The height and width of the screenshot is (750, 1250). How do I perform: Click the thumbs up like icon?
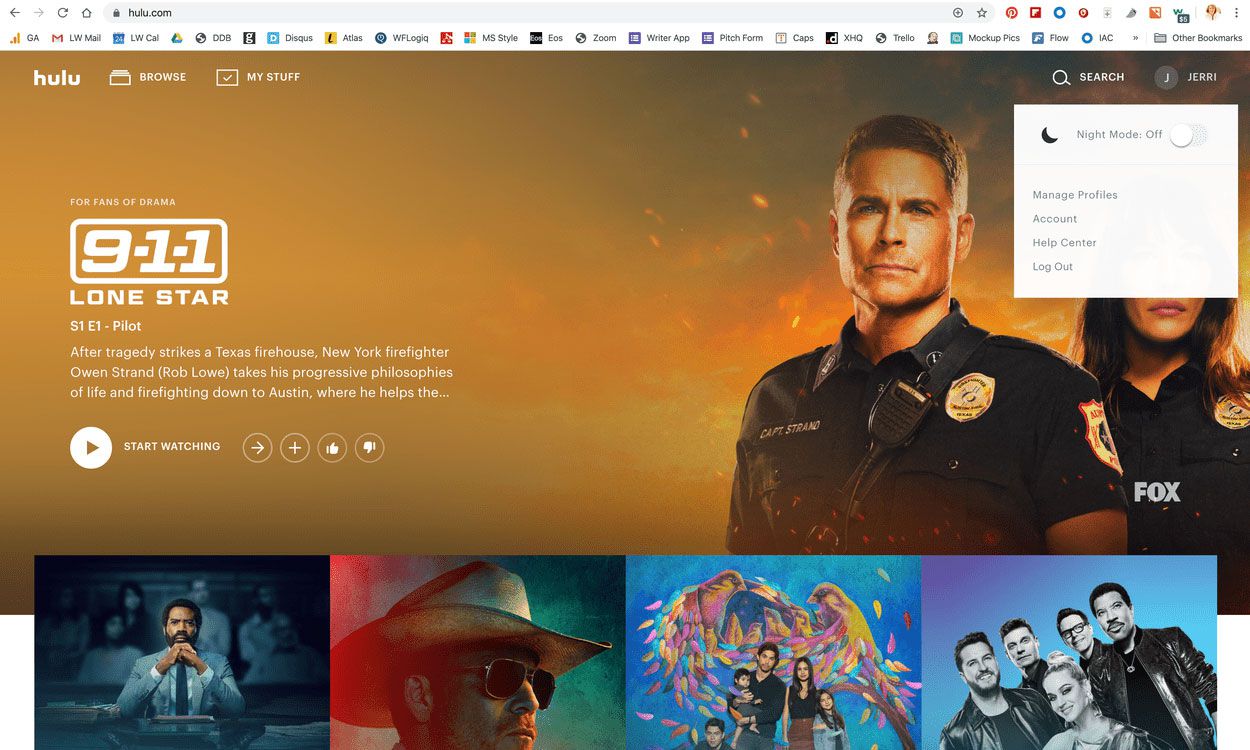coord(332,448)
